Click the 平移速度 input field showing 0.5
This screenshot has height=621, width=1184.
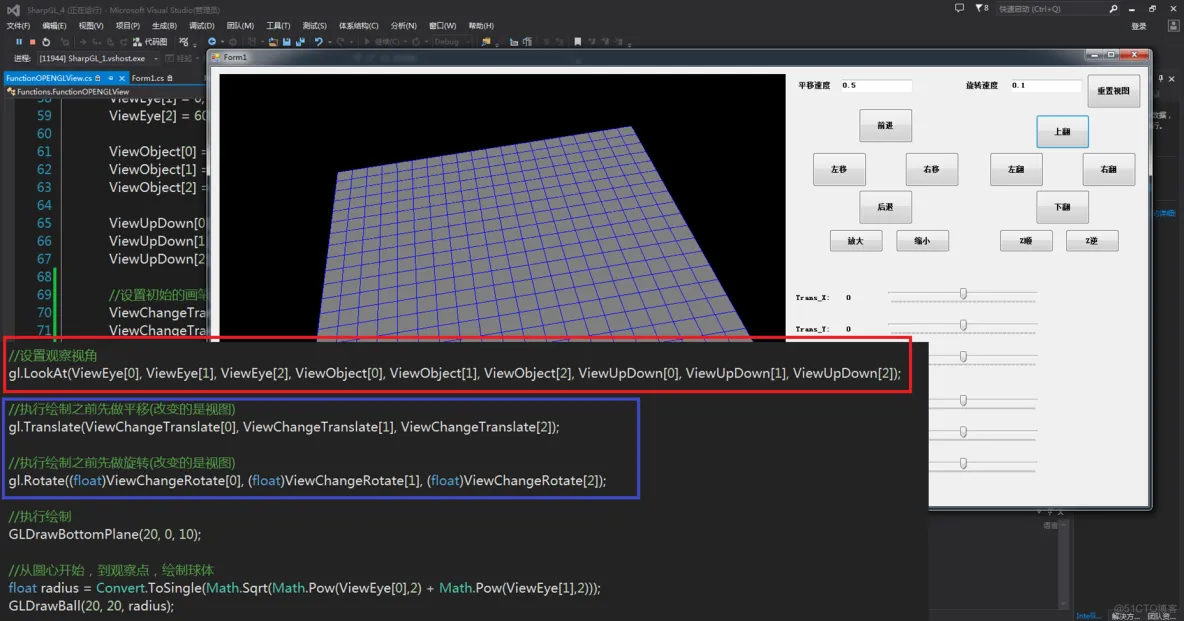pos(875,85)
